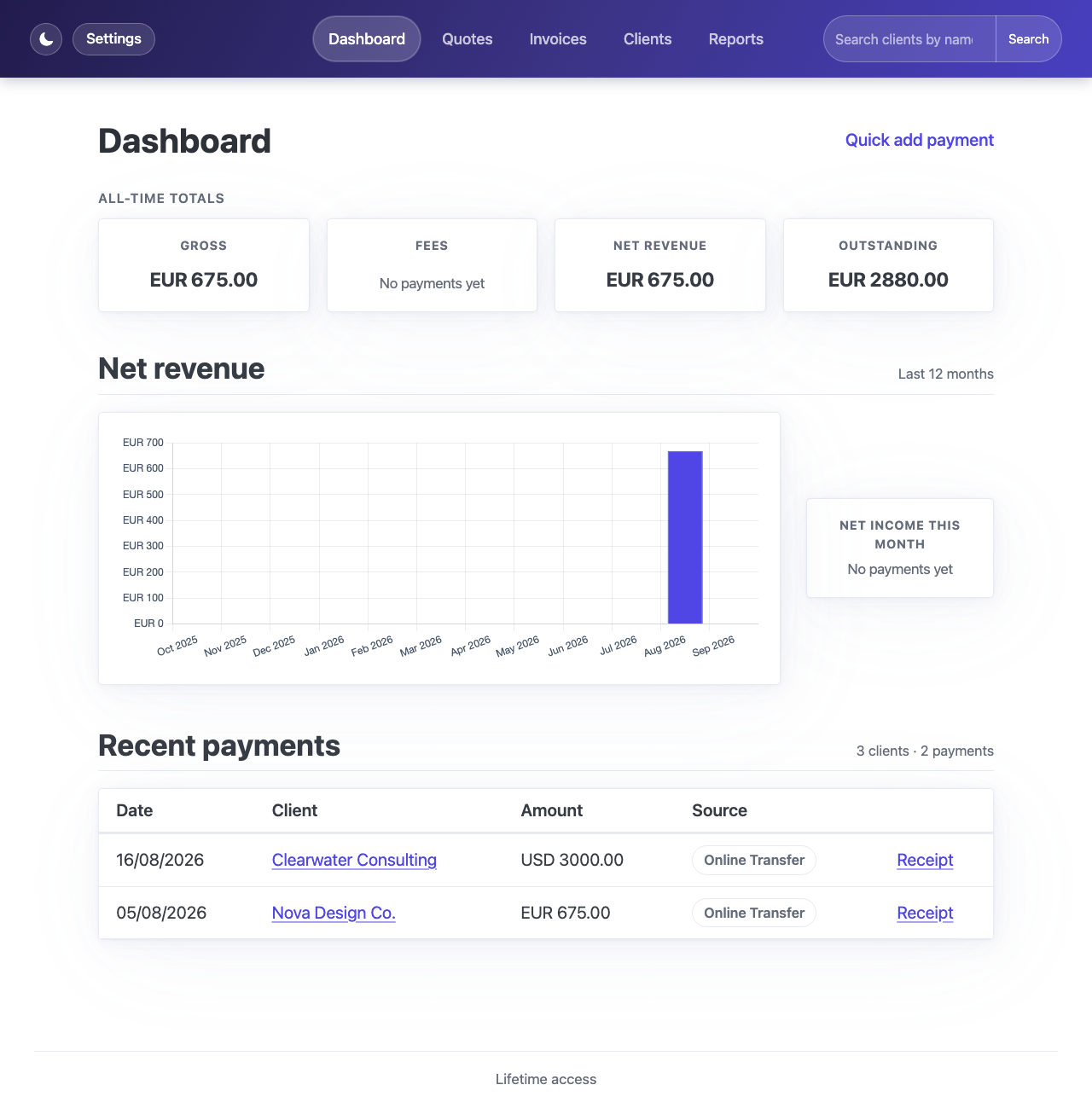1092x1108 pixels.
Task: Select the Aug 2026 revenue bar
Action: [x=685, y=537]
